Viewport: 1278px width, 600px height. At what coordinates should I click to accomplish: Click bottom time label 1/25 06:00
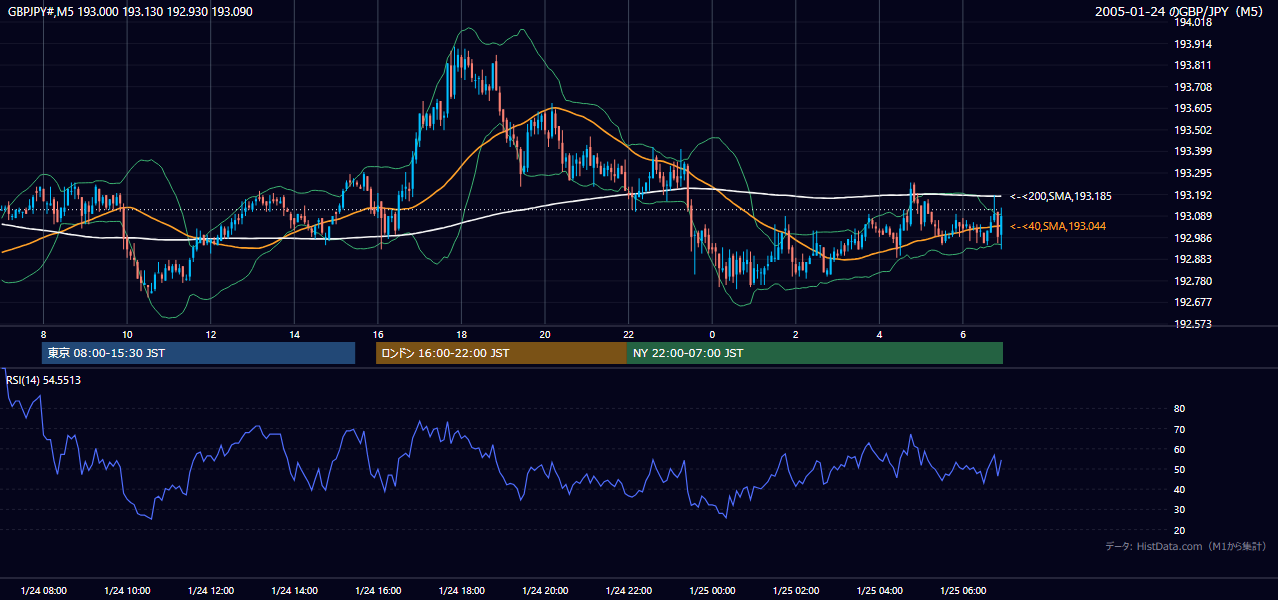[963, 591]
